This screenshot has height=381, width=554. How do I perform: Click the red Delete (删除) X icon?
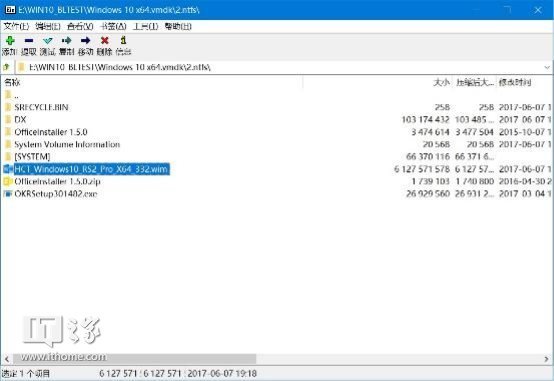[x=105, y=40]
